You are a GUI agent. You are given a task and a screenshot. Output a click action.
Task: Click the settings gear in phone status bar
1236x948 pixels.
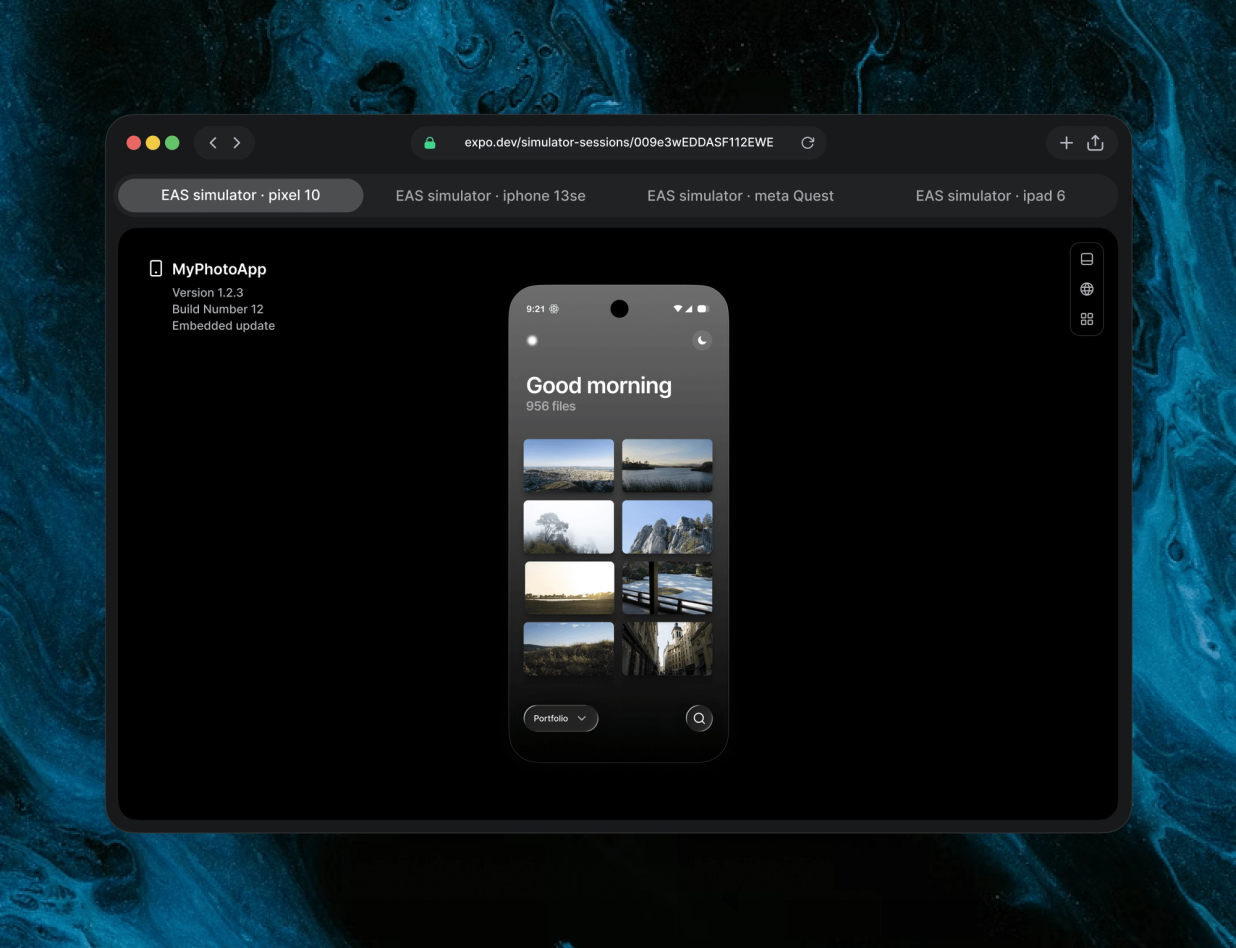554,309
